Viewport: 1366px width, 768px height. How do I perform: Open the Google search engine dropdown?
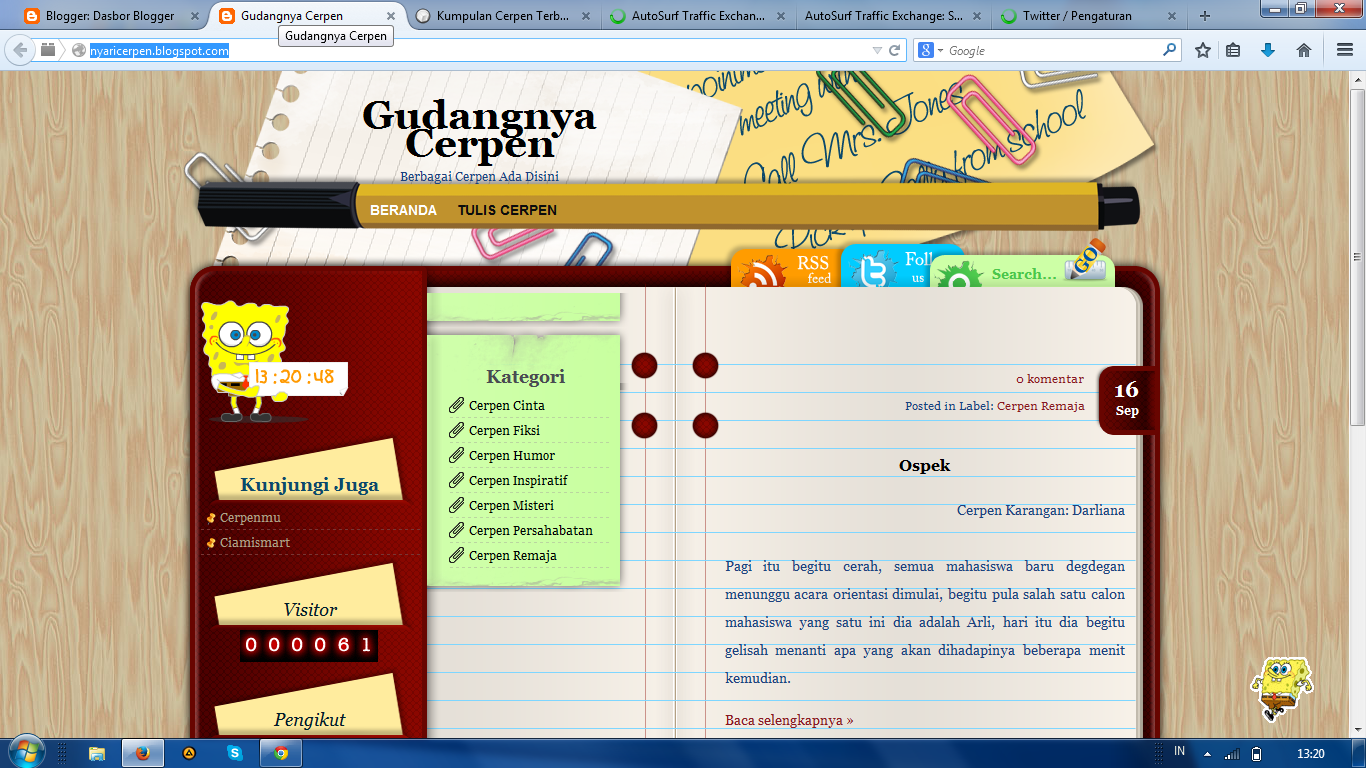(930, 50)
